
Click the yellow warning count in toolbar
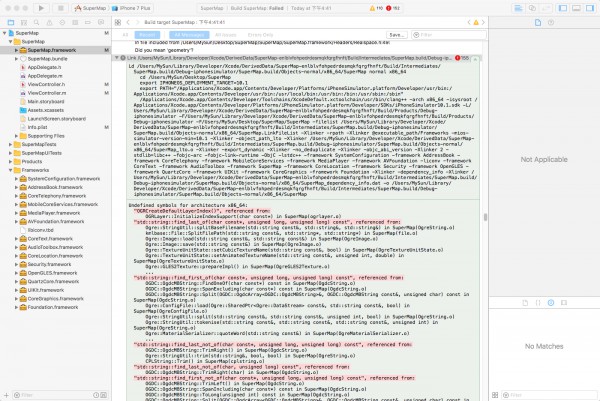(376, 8)
